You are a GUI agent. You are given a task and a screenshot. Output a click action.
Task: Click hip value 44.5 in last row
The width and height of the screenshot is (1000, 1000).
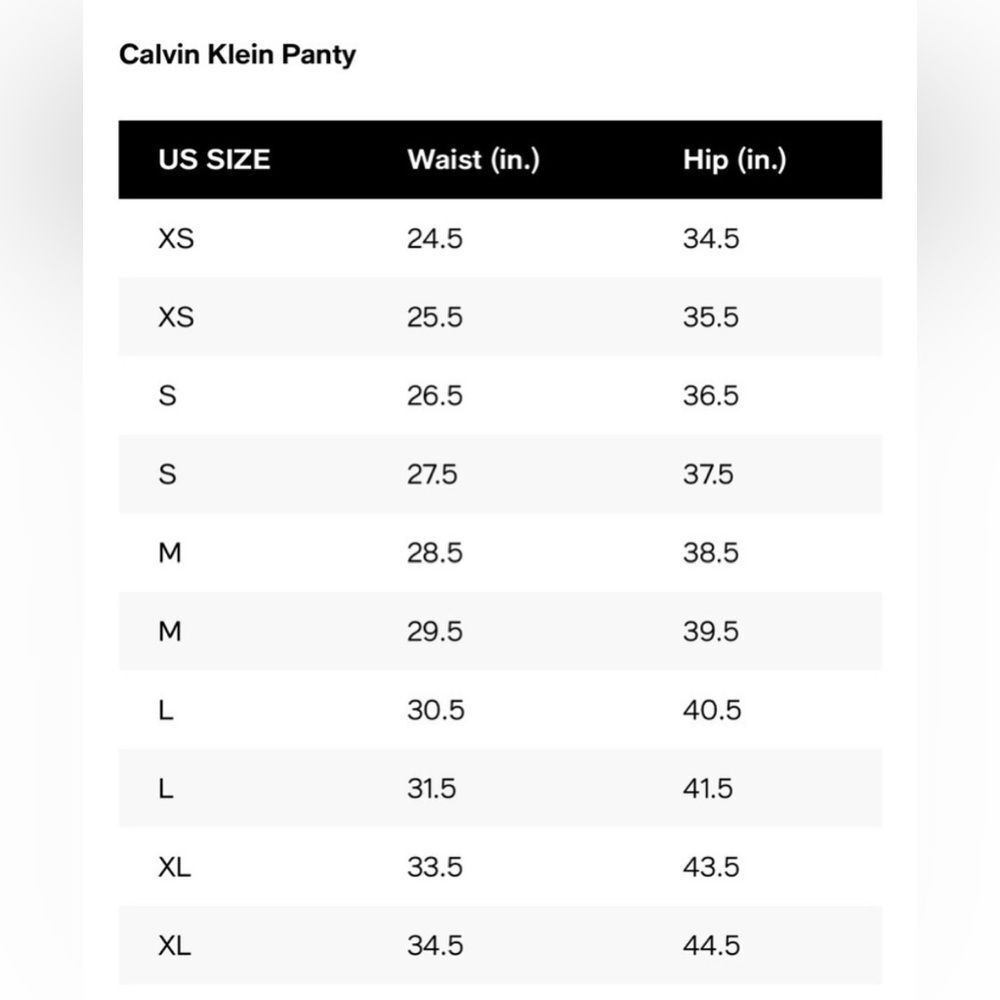[712, 946]
